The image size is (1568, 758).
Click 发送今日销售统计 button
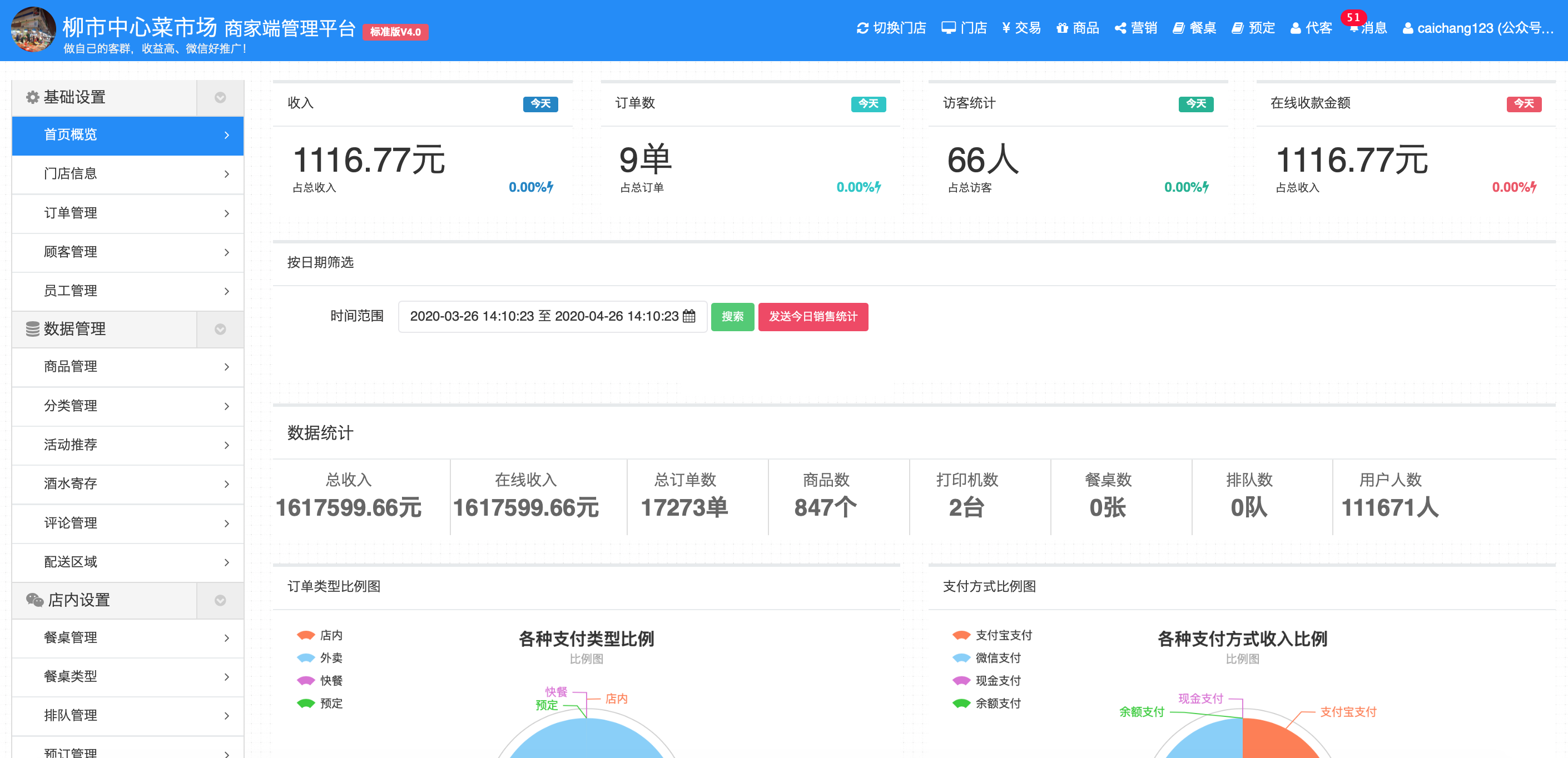click(812, 316)
